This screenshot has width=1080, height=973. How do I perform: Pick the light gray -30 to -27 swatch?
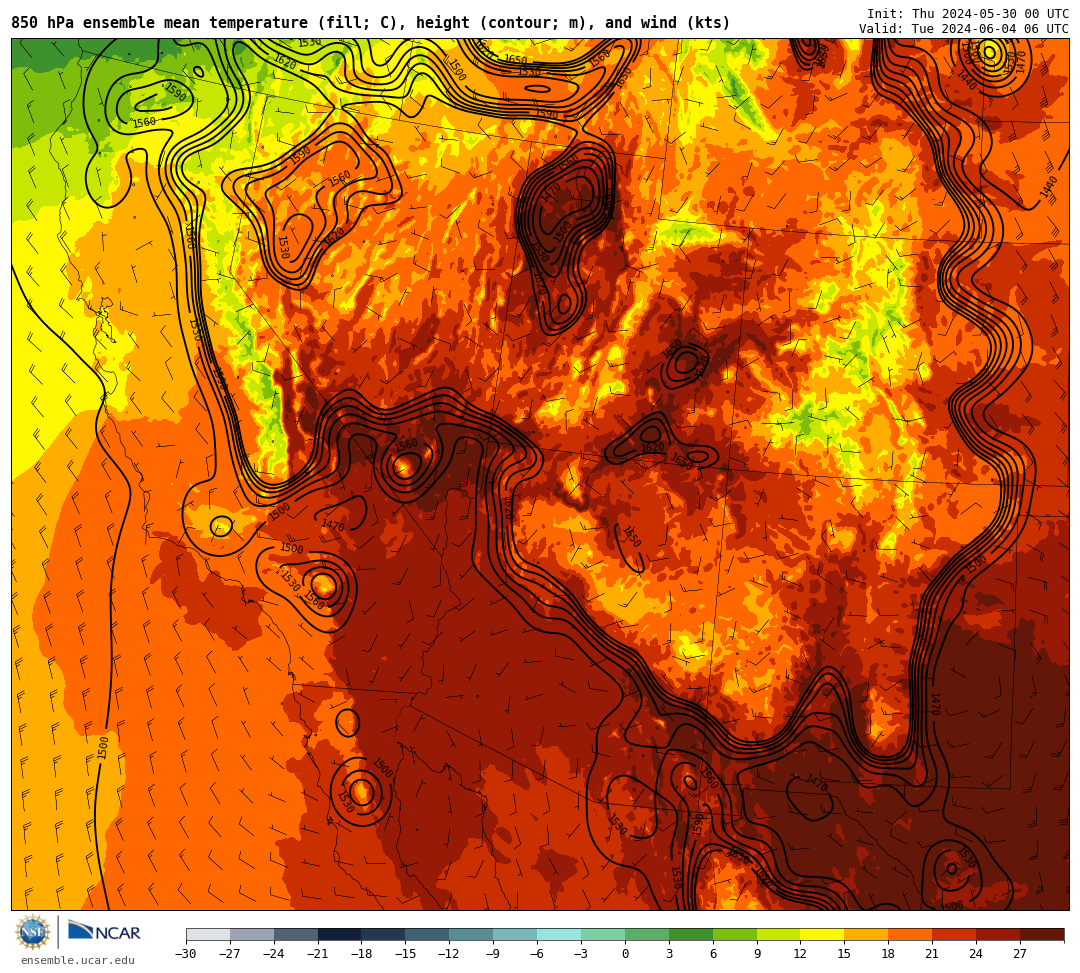tap(208, 934)
